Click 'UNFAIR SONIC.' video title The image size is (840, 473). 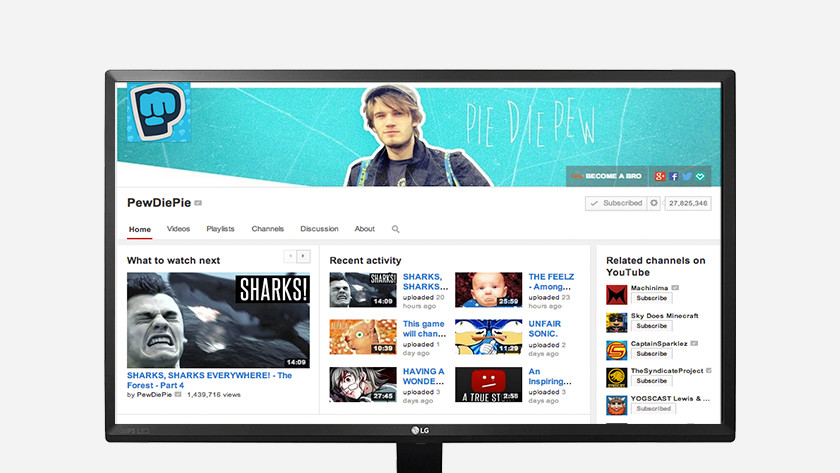click(x=545, y=329)
